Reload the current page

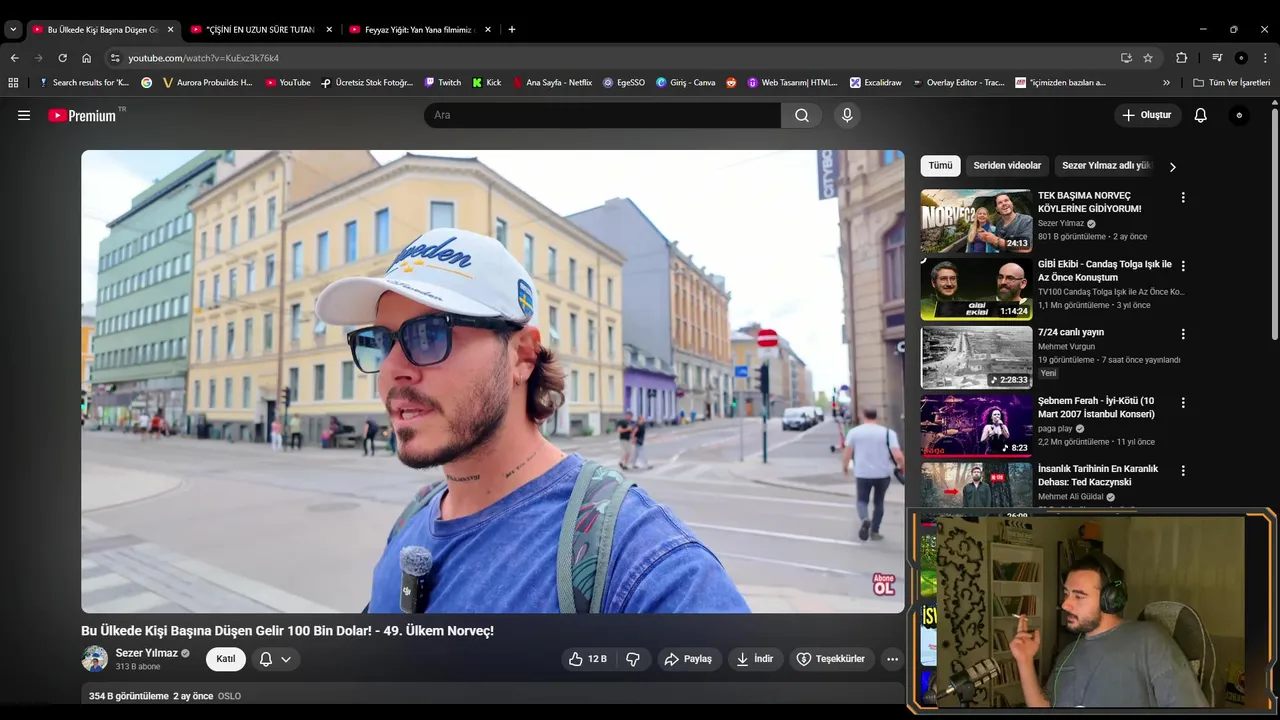tap(62, 58)
